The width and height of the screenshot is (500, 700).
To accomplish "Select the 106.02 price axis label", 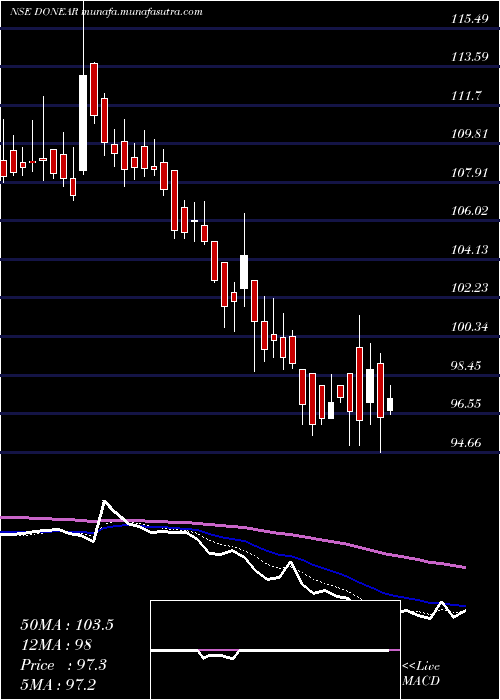I will point(469,211).
